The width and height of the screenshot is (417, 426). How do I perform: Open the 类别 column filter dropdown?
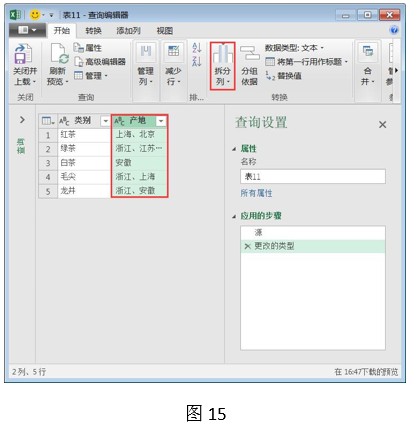click(x=105, y=121)
